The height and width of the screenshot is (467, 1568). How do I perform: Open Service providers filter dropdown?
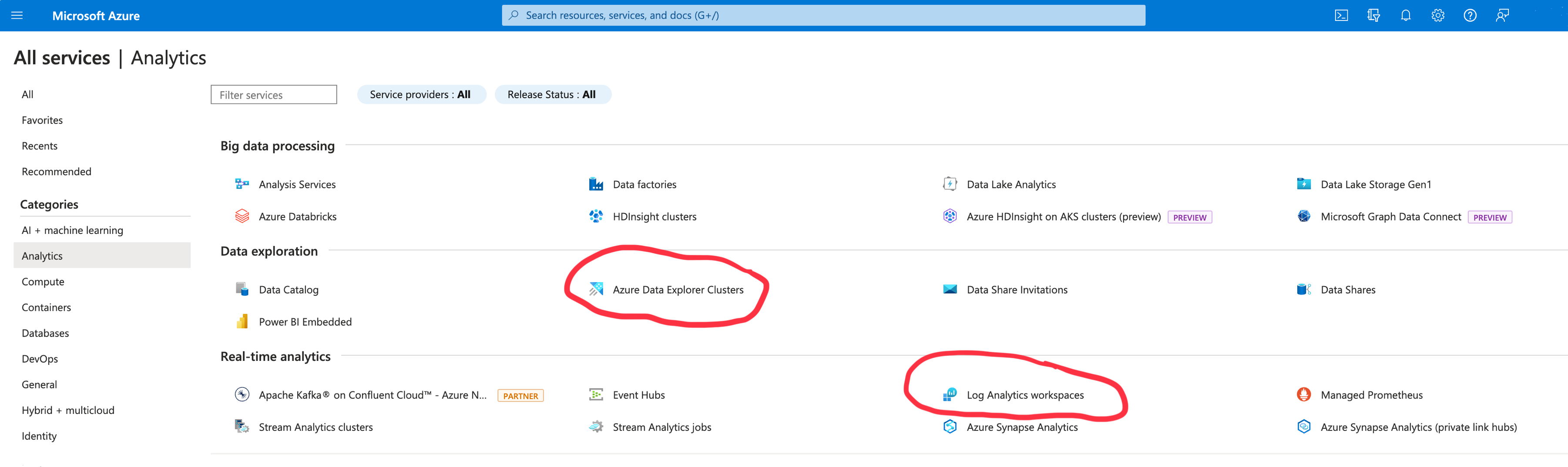pos(421,94)
